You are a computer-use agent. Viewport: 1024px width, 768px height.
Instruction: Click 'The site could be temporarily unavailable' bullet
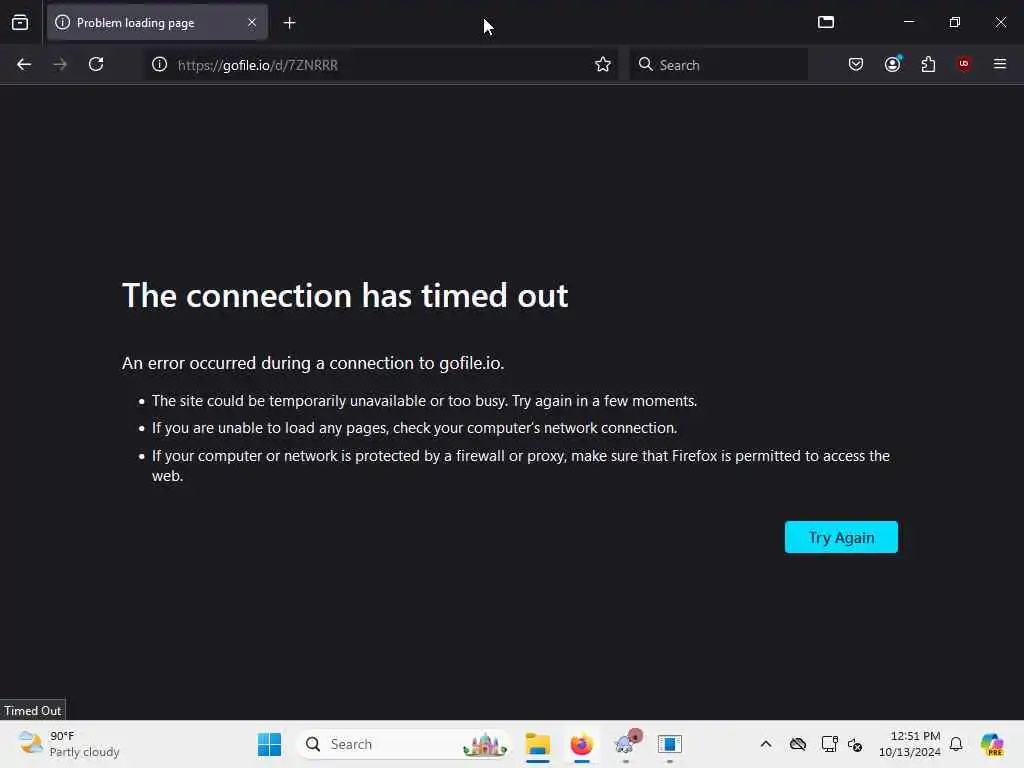pos(424,401)
